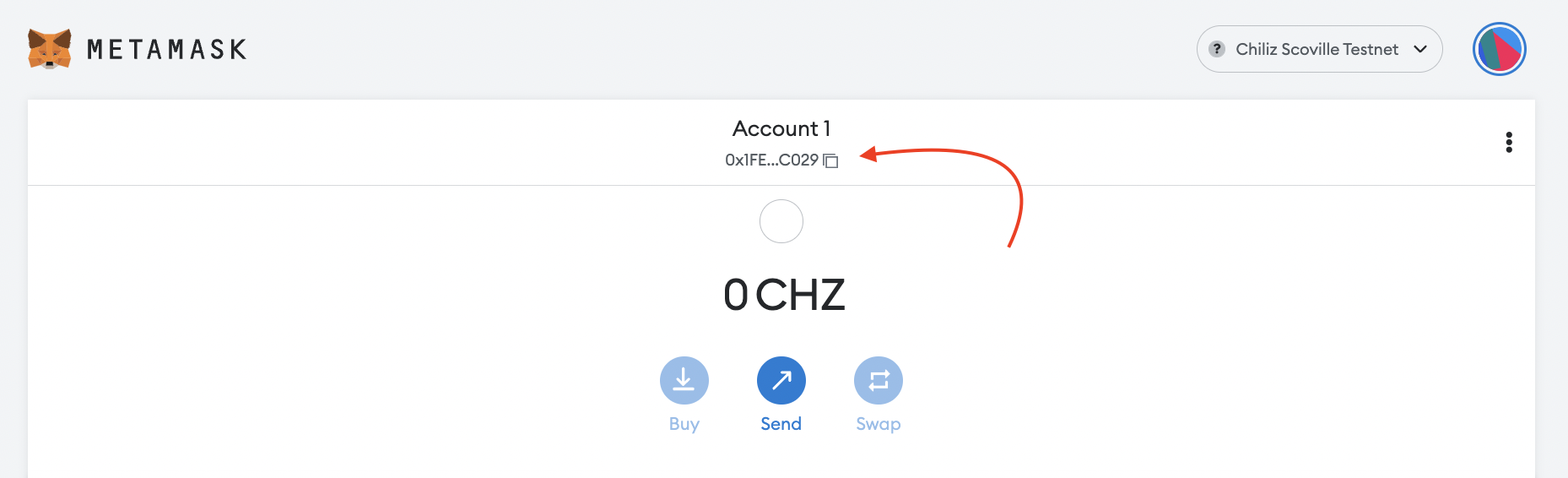The height and width of the screenshot is (478, 1568).
Task: Click the Swap text label
Action: coord(879,424)
